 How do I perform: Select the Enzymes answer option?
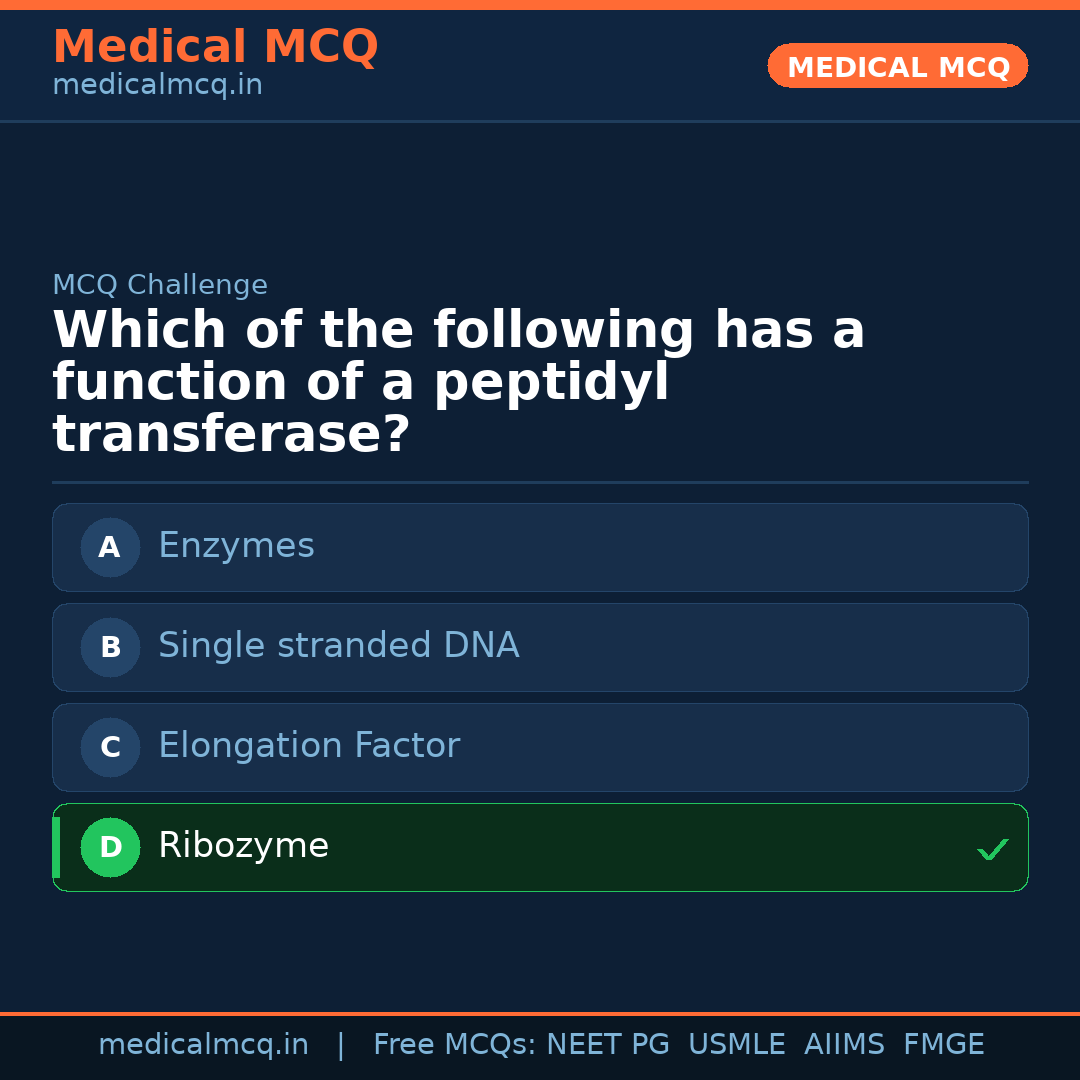(x=540, y=547)
